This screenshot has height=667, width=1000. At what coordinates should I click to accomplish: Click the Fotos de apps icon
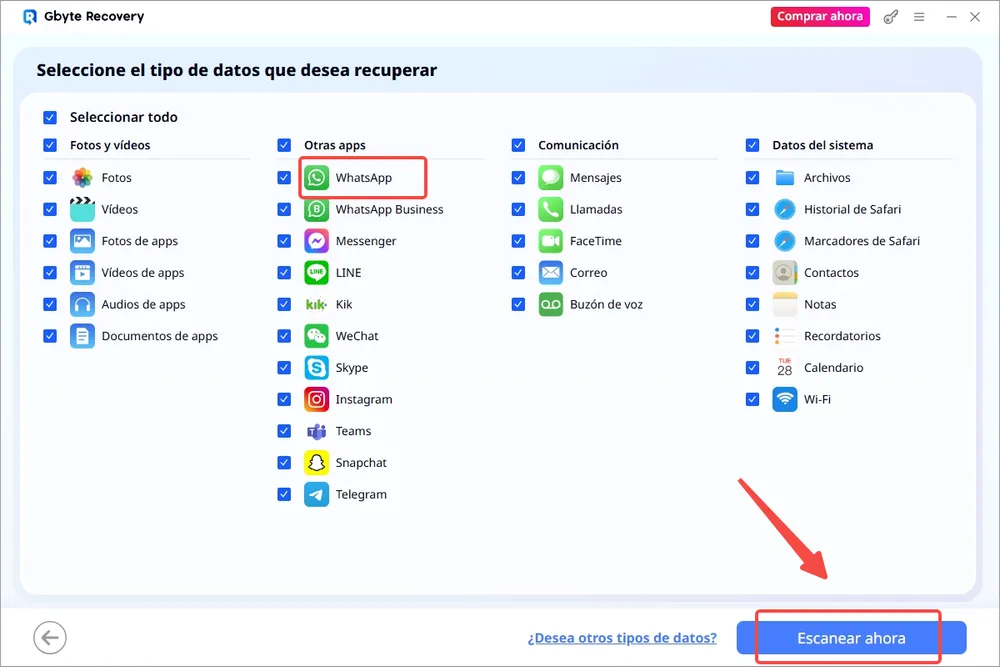click(x=82, y=241)
